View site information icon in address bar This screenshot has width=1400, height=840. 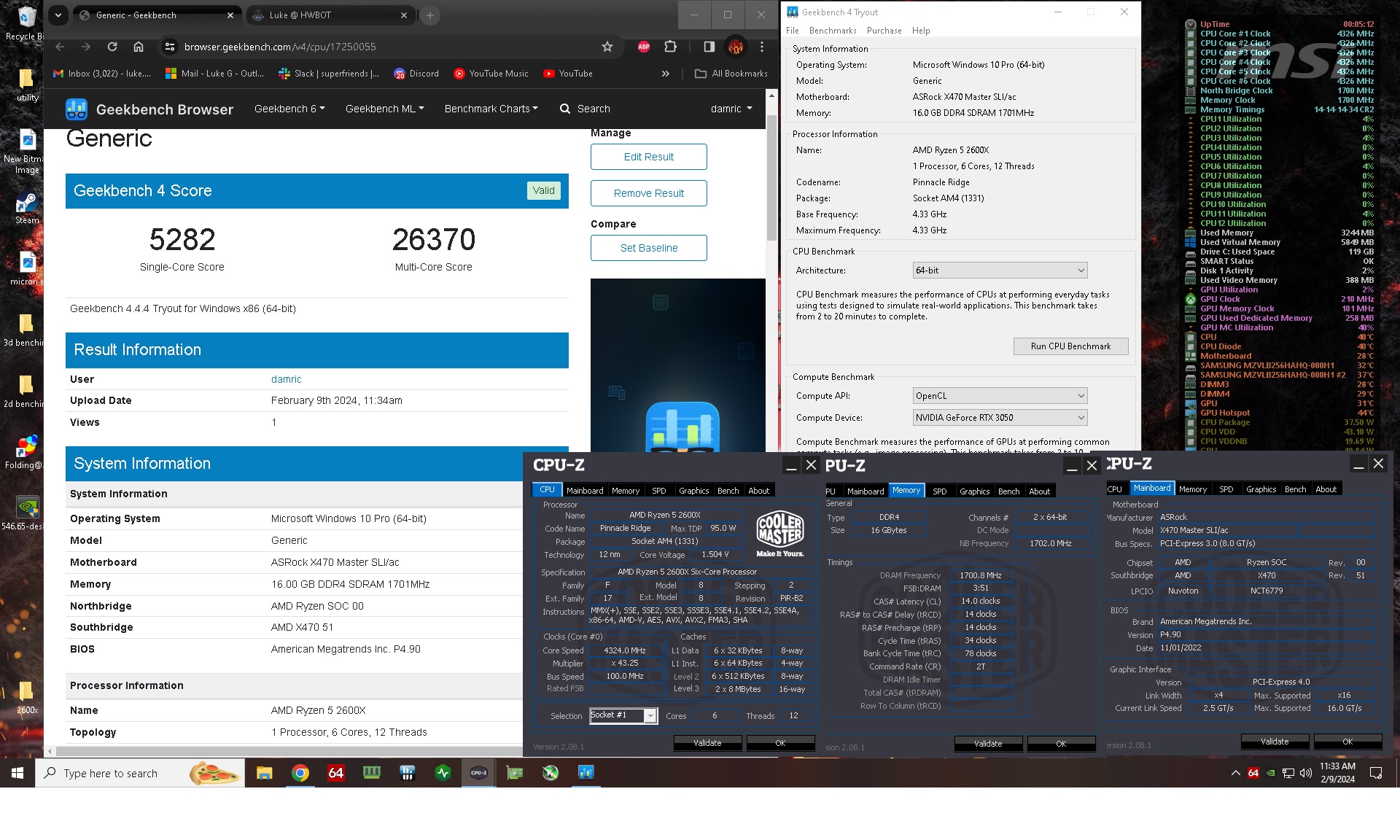pos(170,47)
